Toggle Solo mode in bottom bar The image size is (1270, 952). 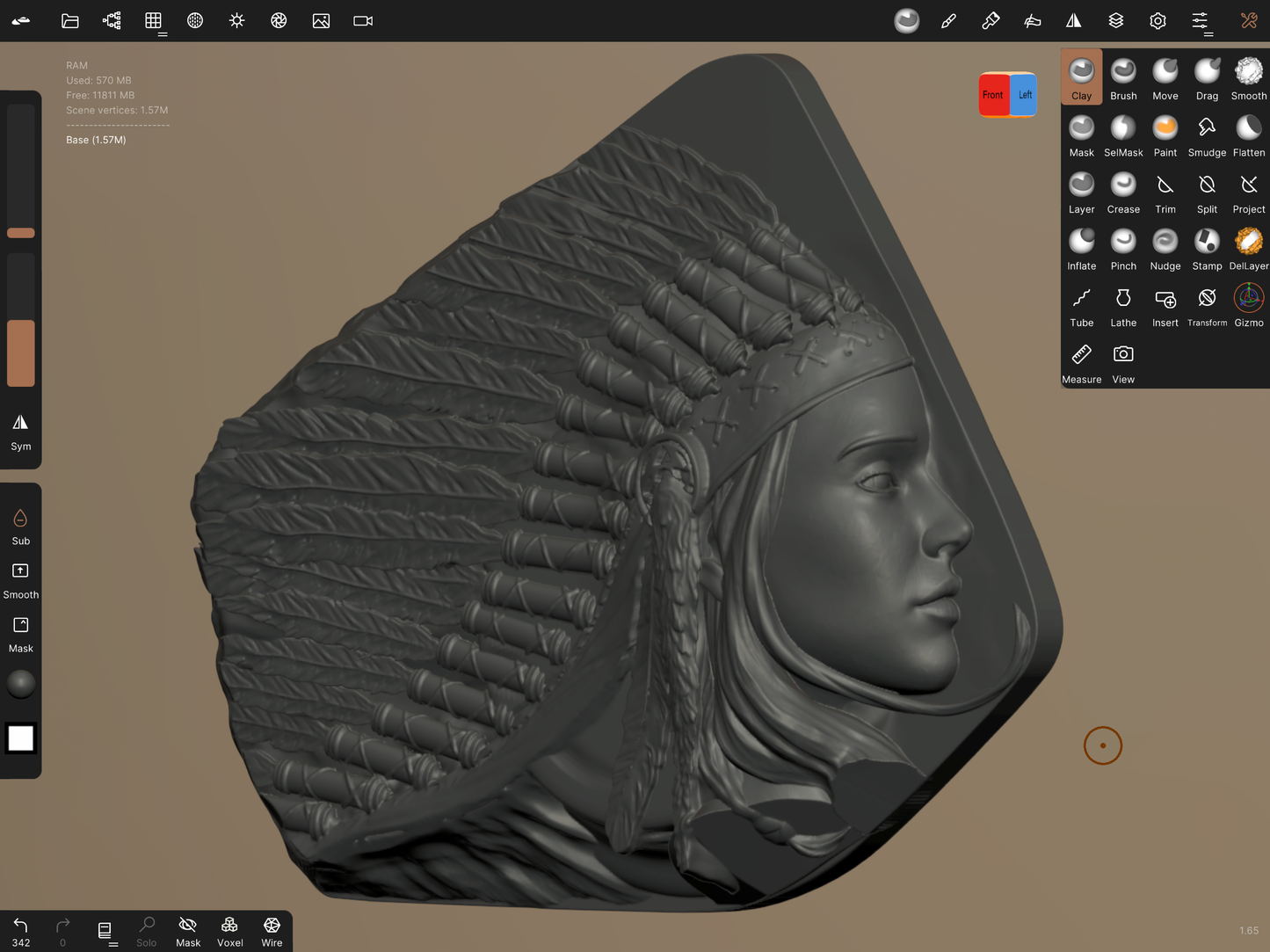(x=147, y=931)
